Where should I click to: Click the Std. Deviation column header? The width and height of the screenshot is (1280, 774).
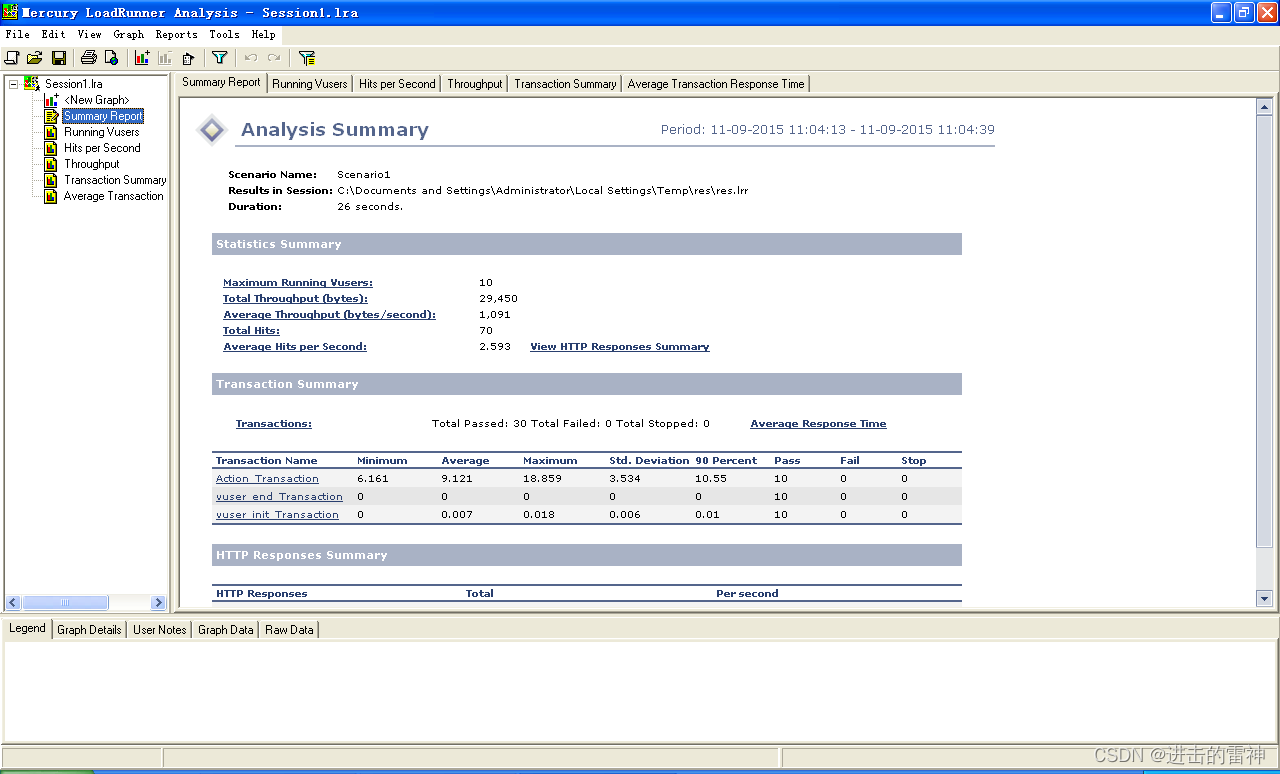[x=649, y=461]
